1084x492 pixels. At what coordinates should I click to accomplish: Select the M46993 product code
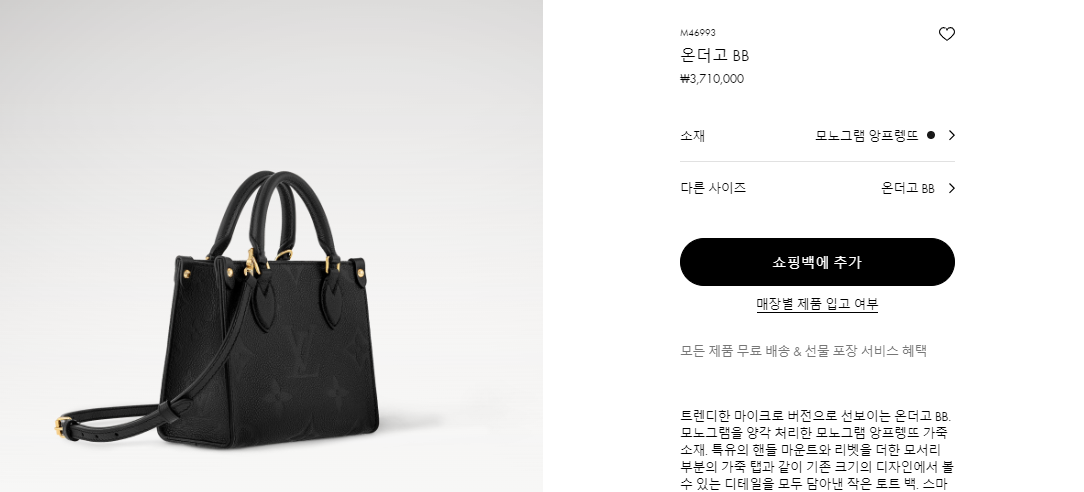pos(698,32)
